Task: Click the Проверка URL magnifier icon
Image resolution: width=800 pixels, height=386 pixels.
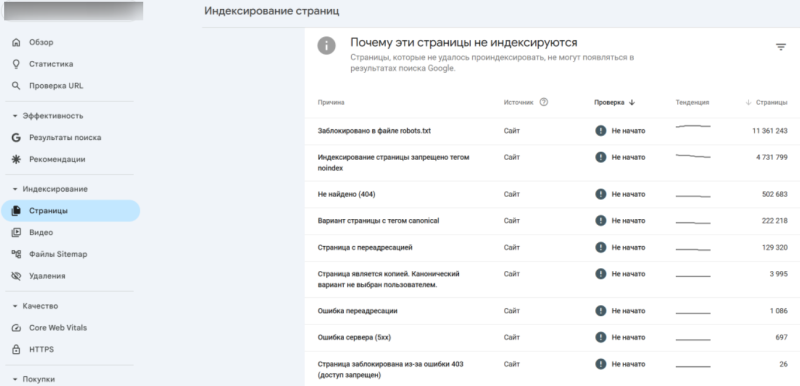Action: 17,86
